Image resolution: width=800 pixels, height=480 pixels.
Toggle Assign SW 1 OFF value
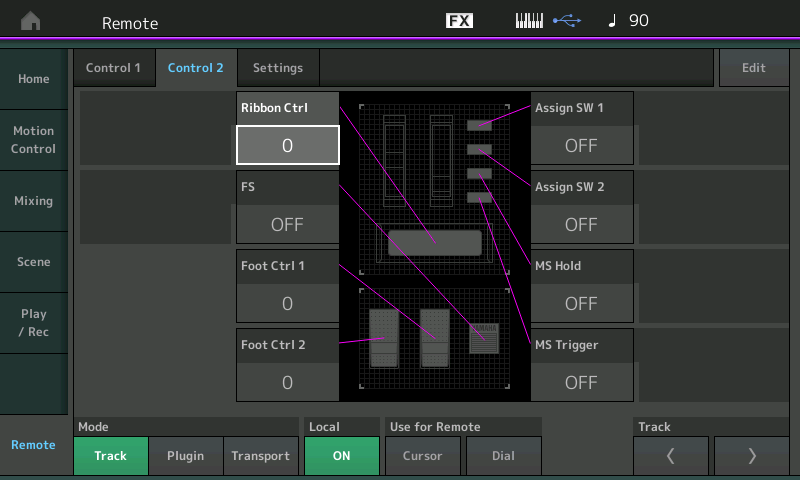[x=581, y=145]
